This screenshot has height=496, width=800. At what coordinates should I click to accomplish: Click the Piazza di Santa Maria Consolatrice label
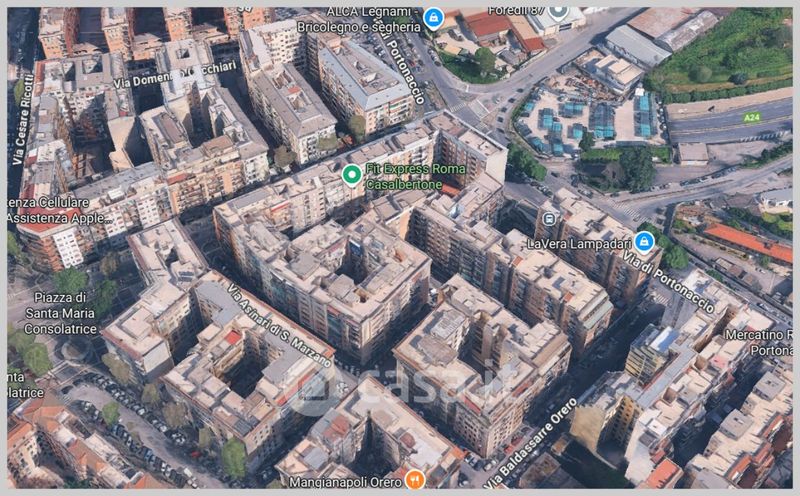60,313
